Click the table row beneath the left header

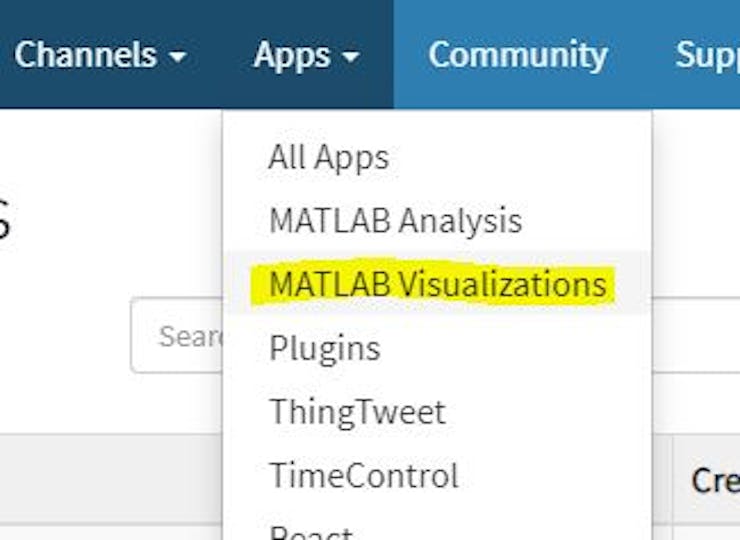pos(110,532)
